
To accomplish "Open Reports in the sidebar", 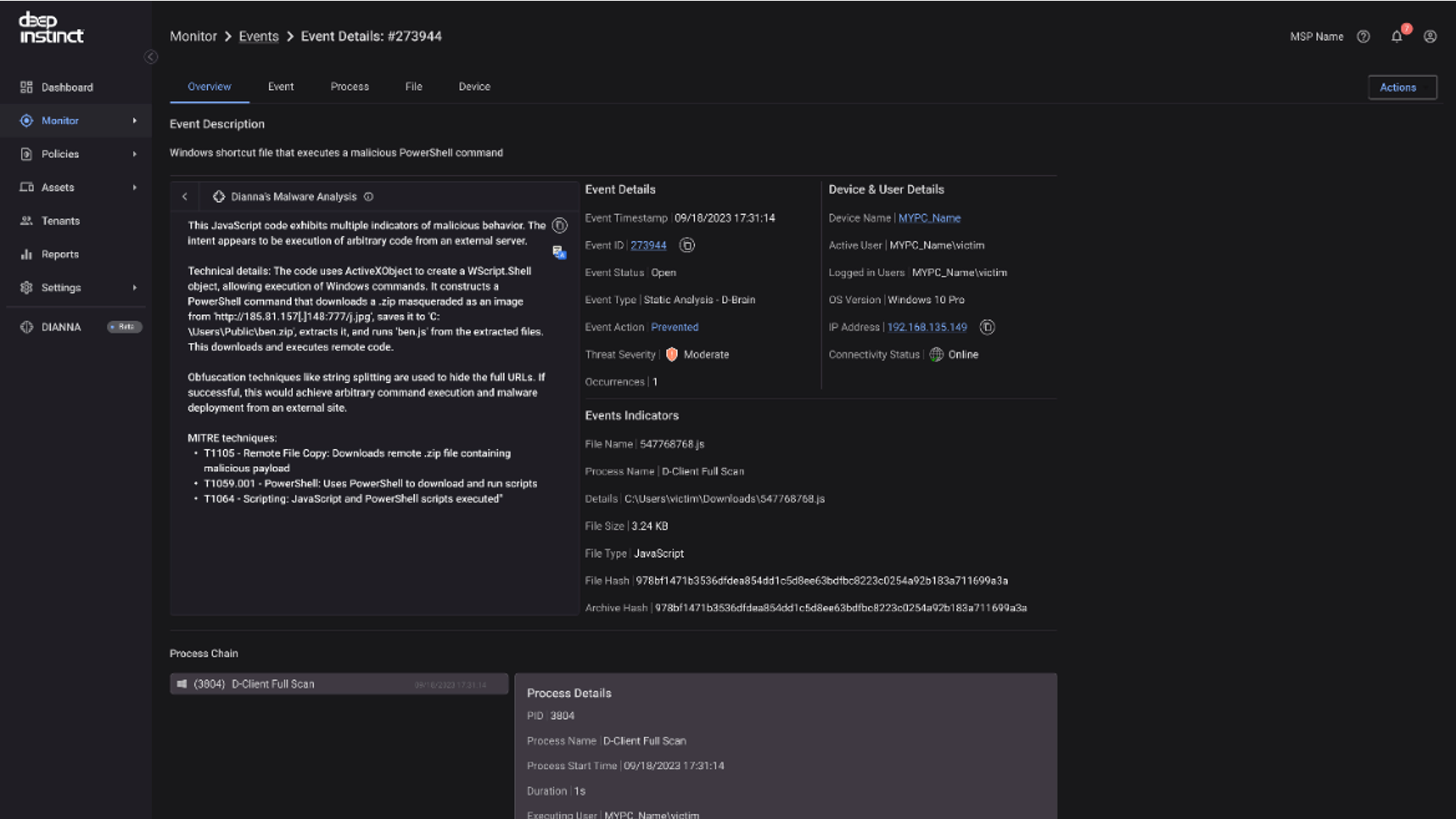I will [x=76, y=254].
